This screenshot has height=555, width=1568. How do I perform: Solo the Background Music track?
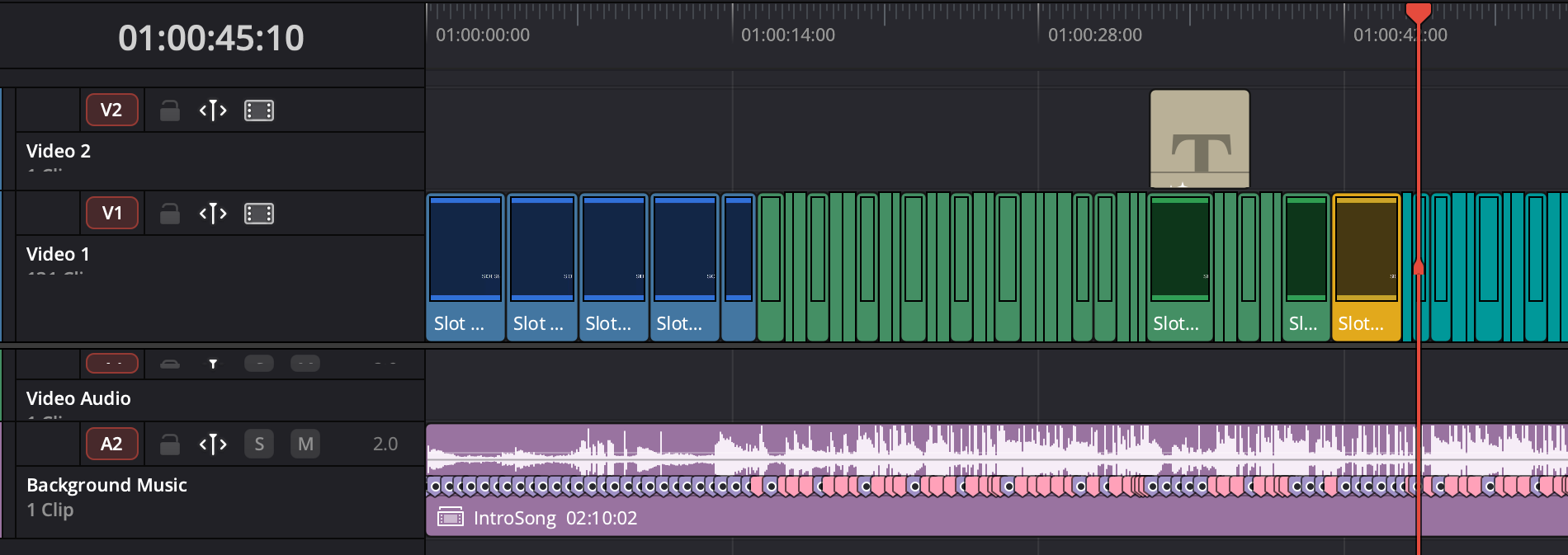[259, 444]
